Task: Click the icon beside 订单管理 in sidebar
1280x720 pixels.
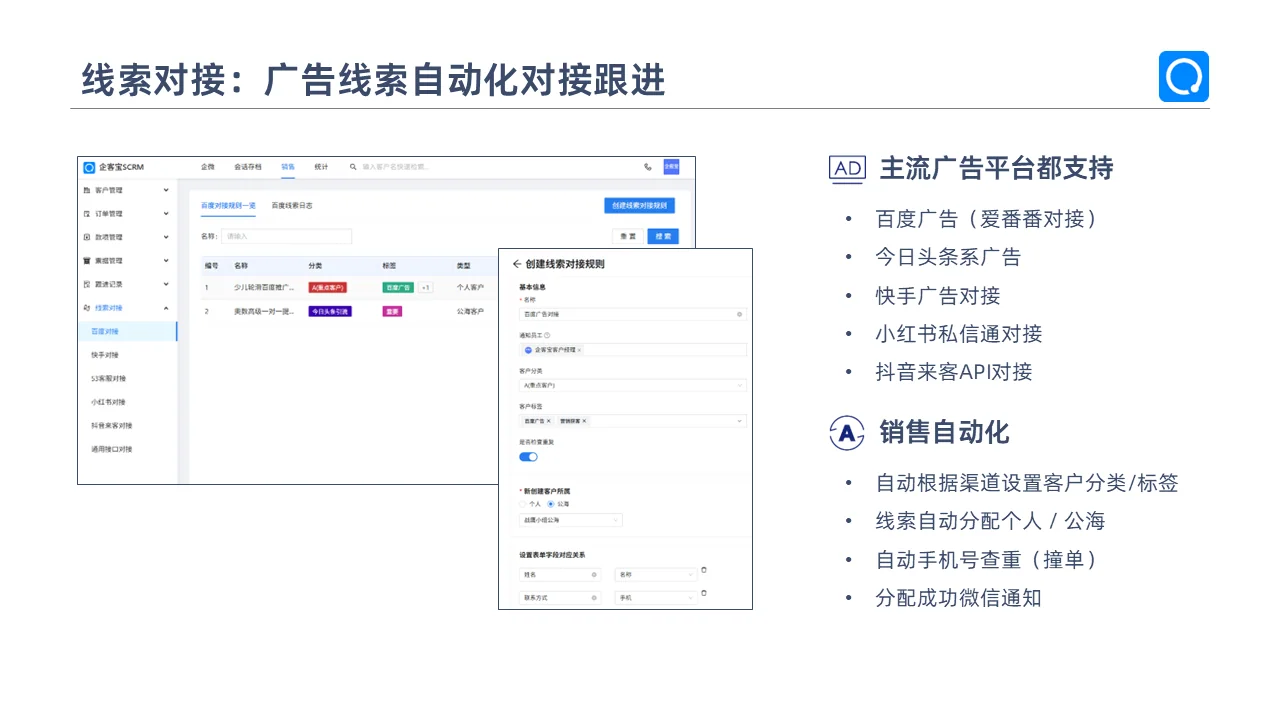Action: 87,214
